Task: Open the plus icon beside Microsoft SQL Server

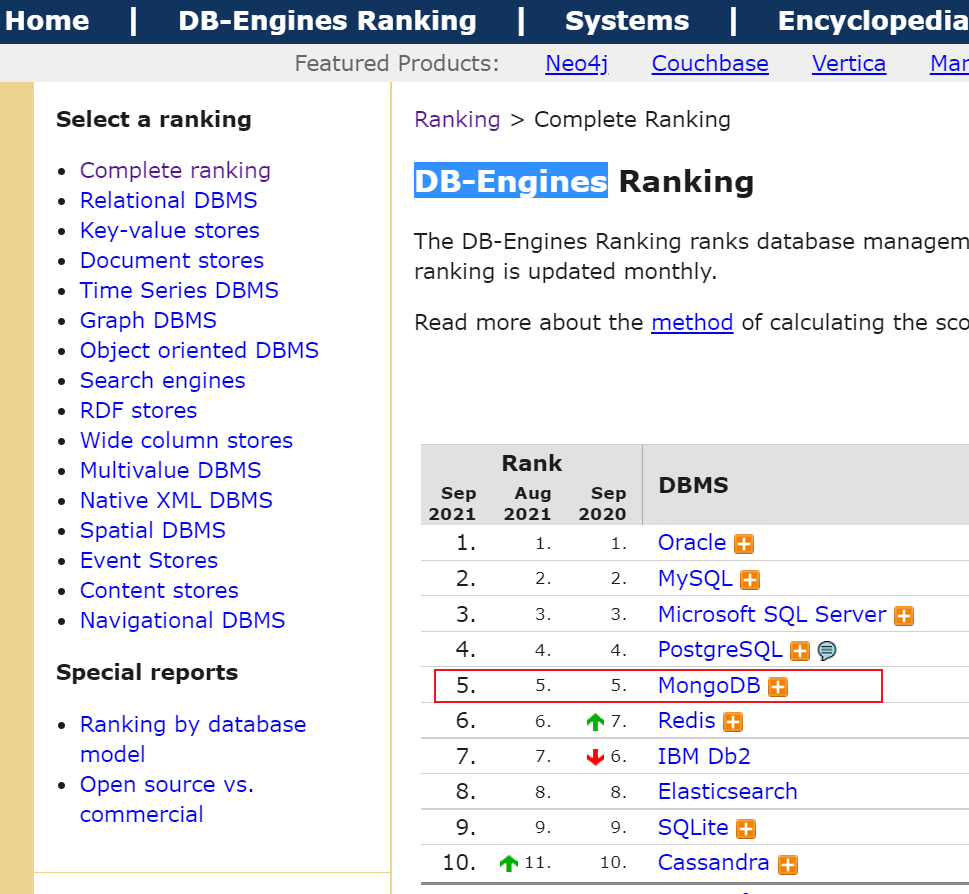Action: point(903,615)
